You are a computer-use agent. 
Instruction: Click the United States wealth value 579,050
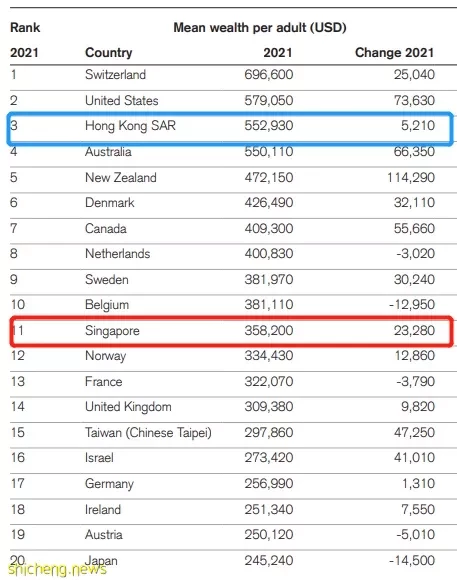click(269, 100)
